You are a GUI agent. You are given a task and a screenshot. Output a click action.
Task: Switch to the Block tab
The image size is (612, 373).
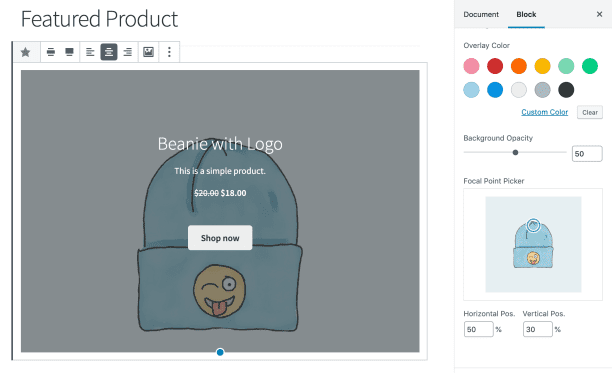click(x=526, y=14)
